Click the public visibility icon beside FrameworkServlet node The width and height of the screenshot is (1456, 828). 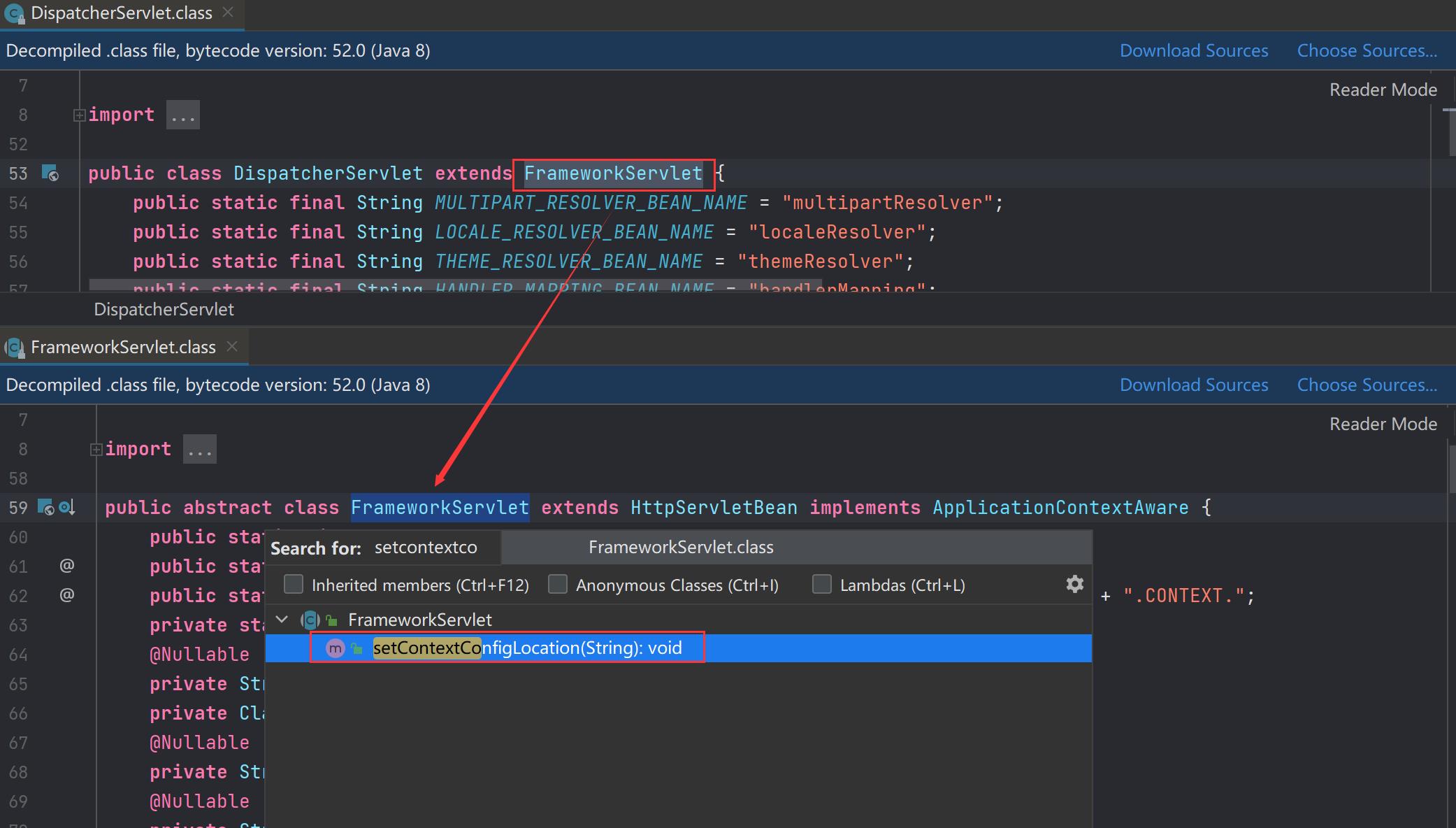(332, 620)
